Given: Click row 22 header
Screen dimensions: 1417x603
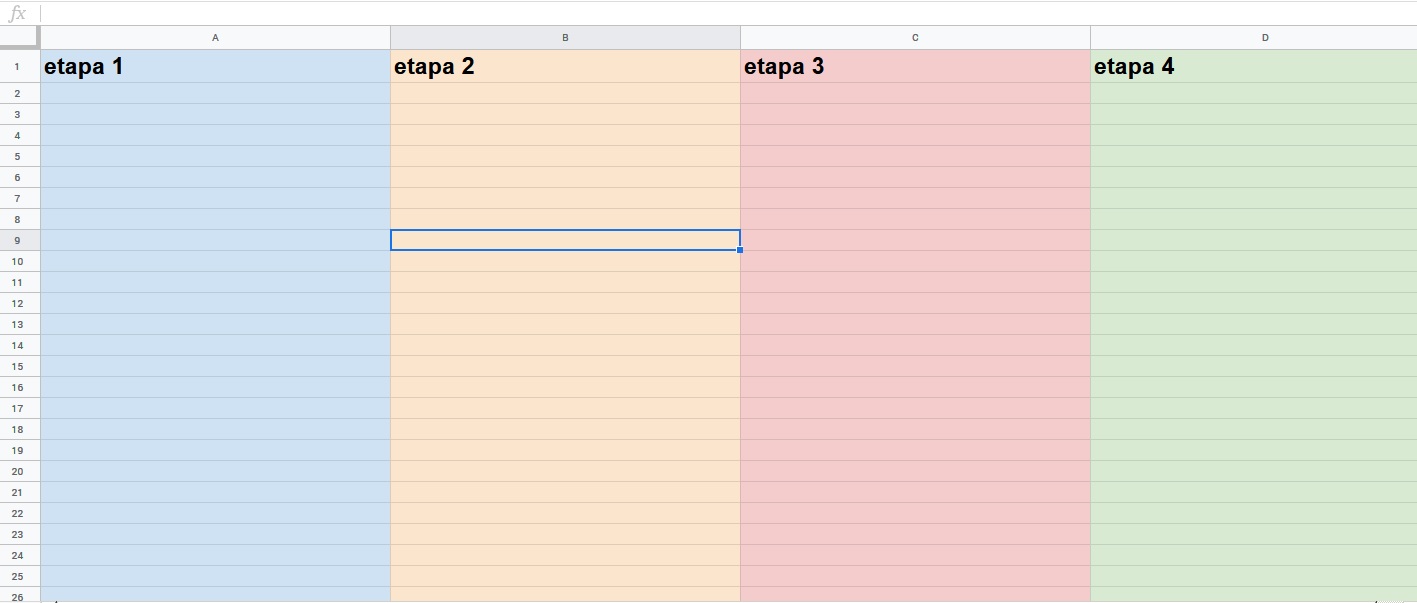Looking at the screenshot, I should (x=19, y=513).
